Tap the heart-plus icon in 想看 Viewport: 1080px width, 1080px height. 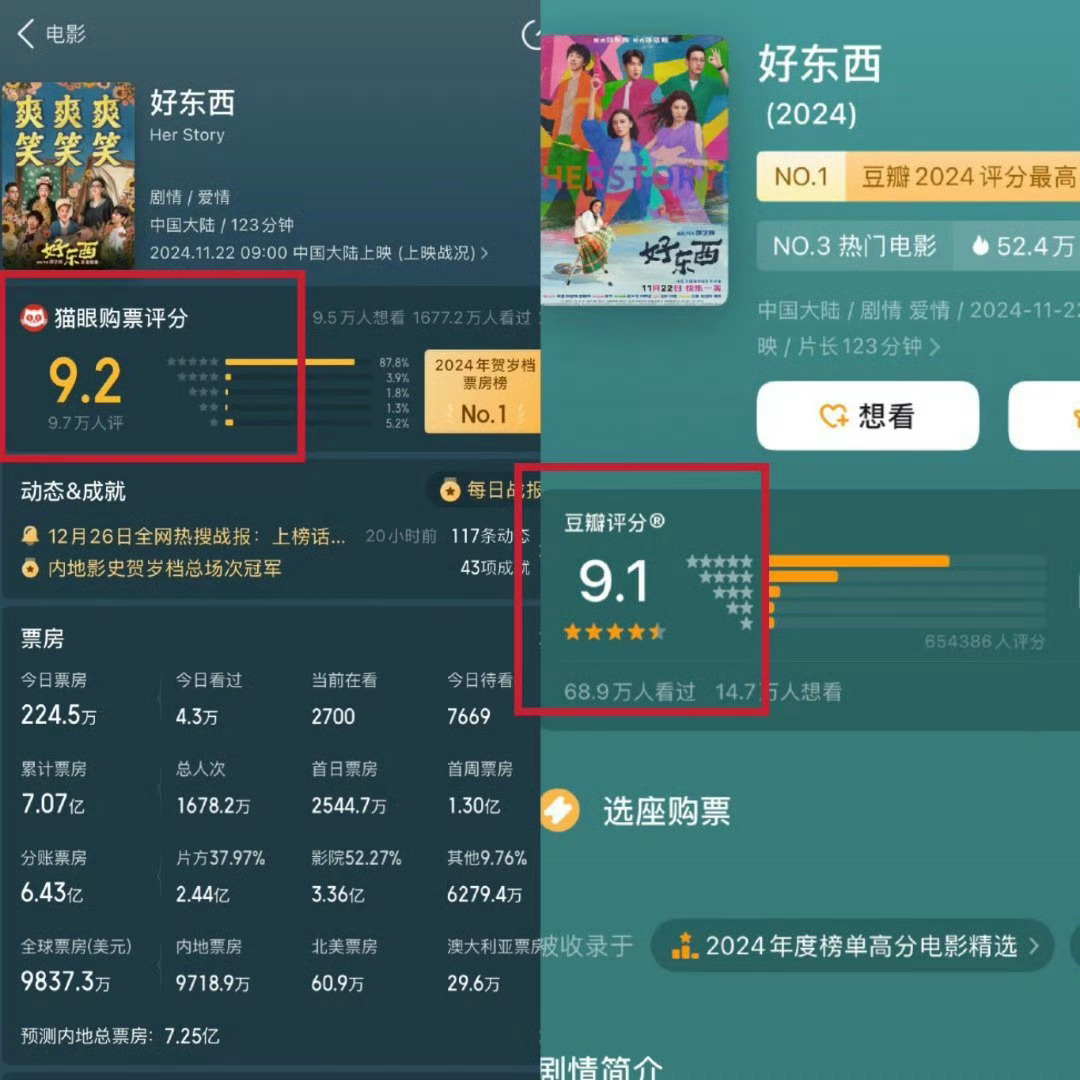833,416
